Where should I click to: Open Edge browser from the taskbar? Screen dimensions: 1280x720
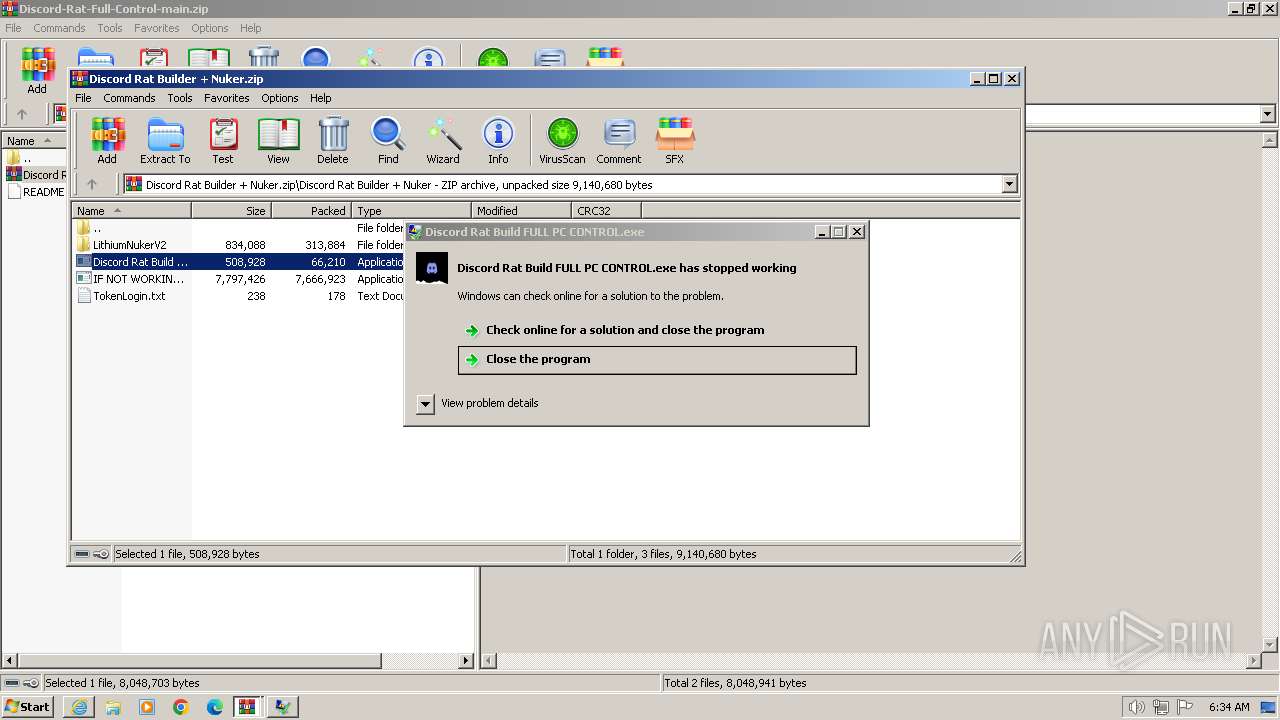click(x=215, y=707)
